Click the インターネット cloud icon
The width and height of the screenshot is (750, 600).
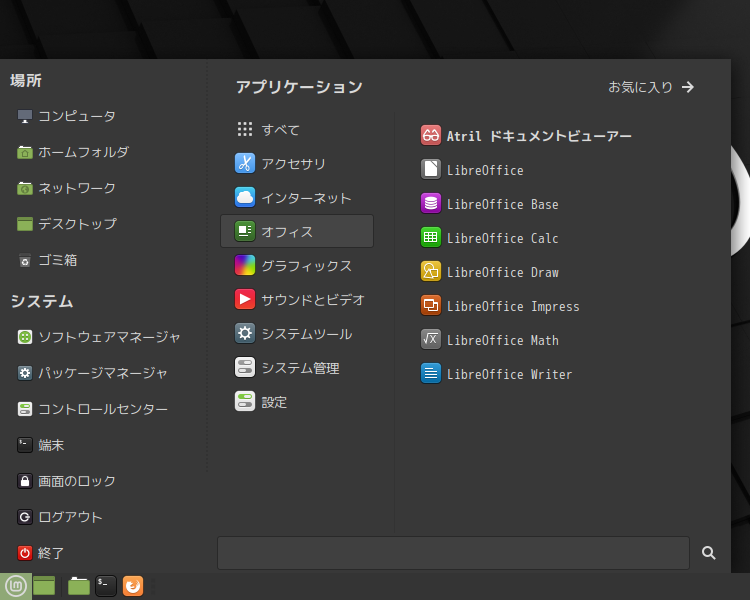tap(245, 197)
